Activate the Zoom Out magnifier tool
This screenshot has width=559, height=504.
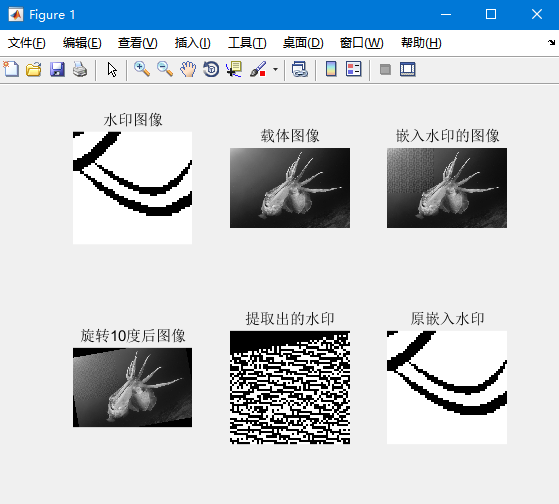(x=165, y=69)
